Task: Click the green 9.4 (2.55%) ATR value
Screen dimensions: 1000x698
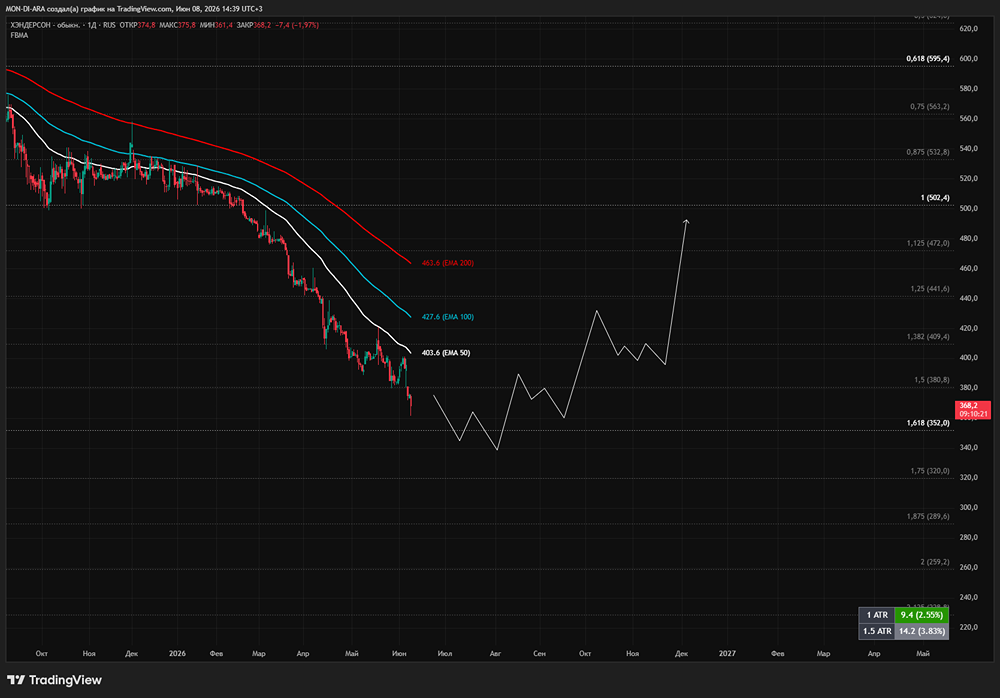Action: 922,615
